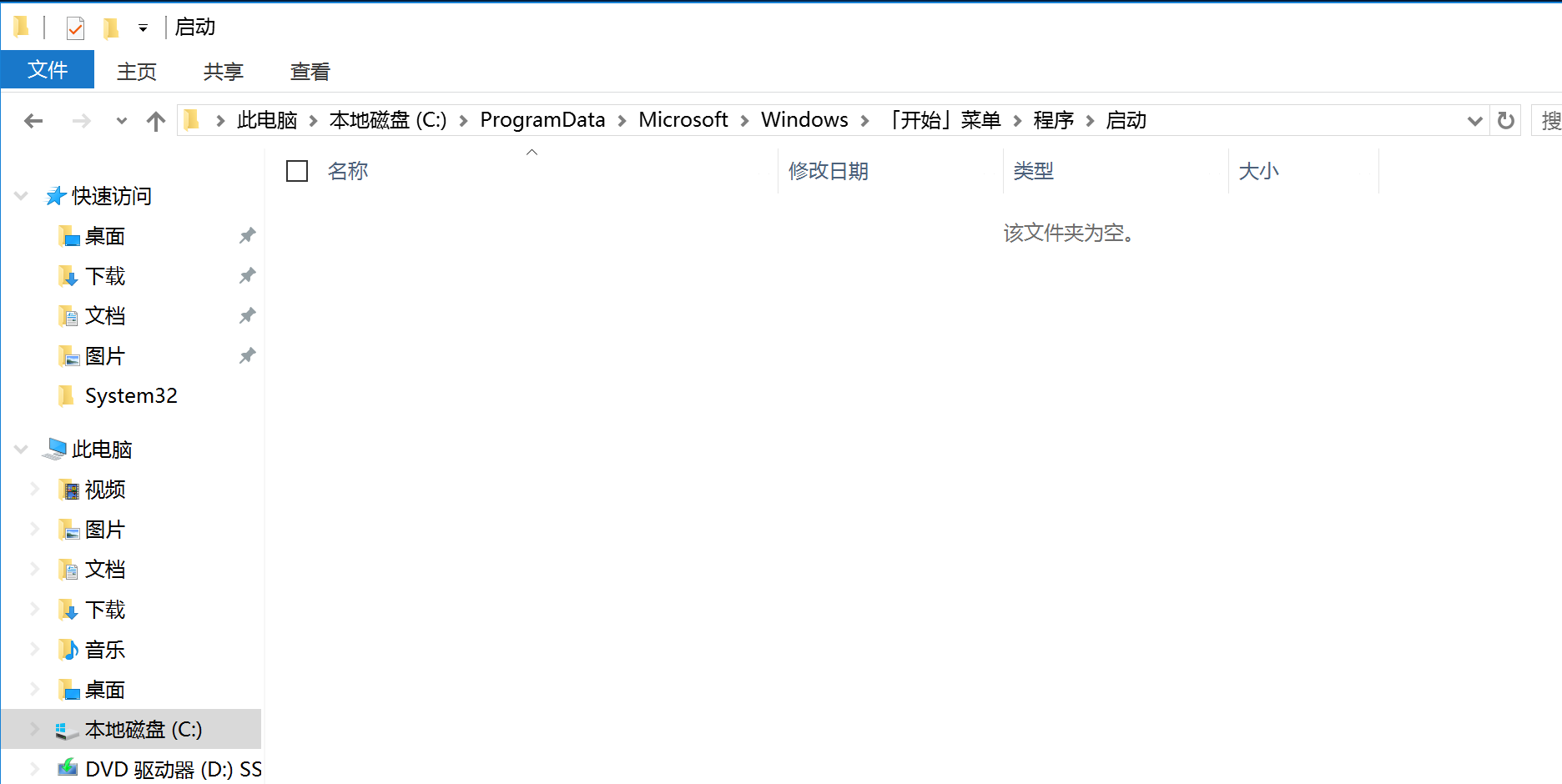The height and width of the screenshot is (784, 1562).
Task: Open the 音乐 folder under 此电脑
Action: pyautogui.click(x=105, y=649)
